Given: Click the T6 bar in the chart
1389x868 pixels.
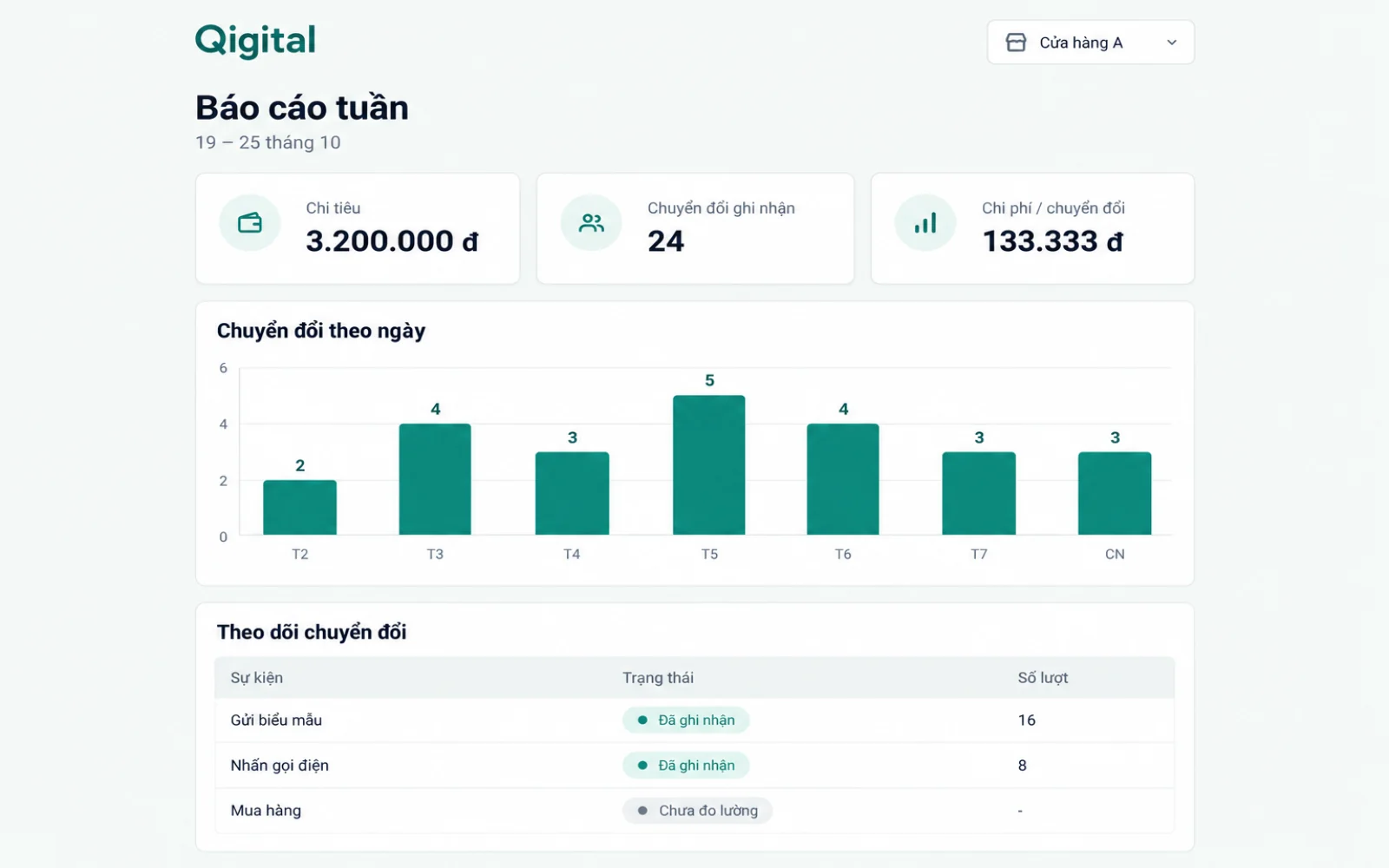Looking at the screenshot, I should [843, 479].
